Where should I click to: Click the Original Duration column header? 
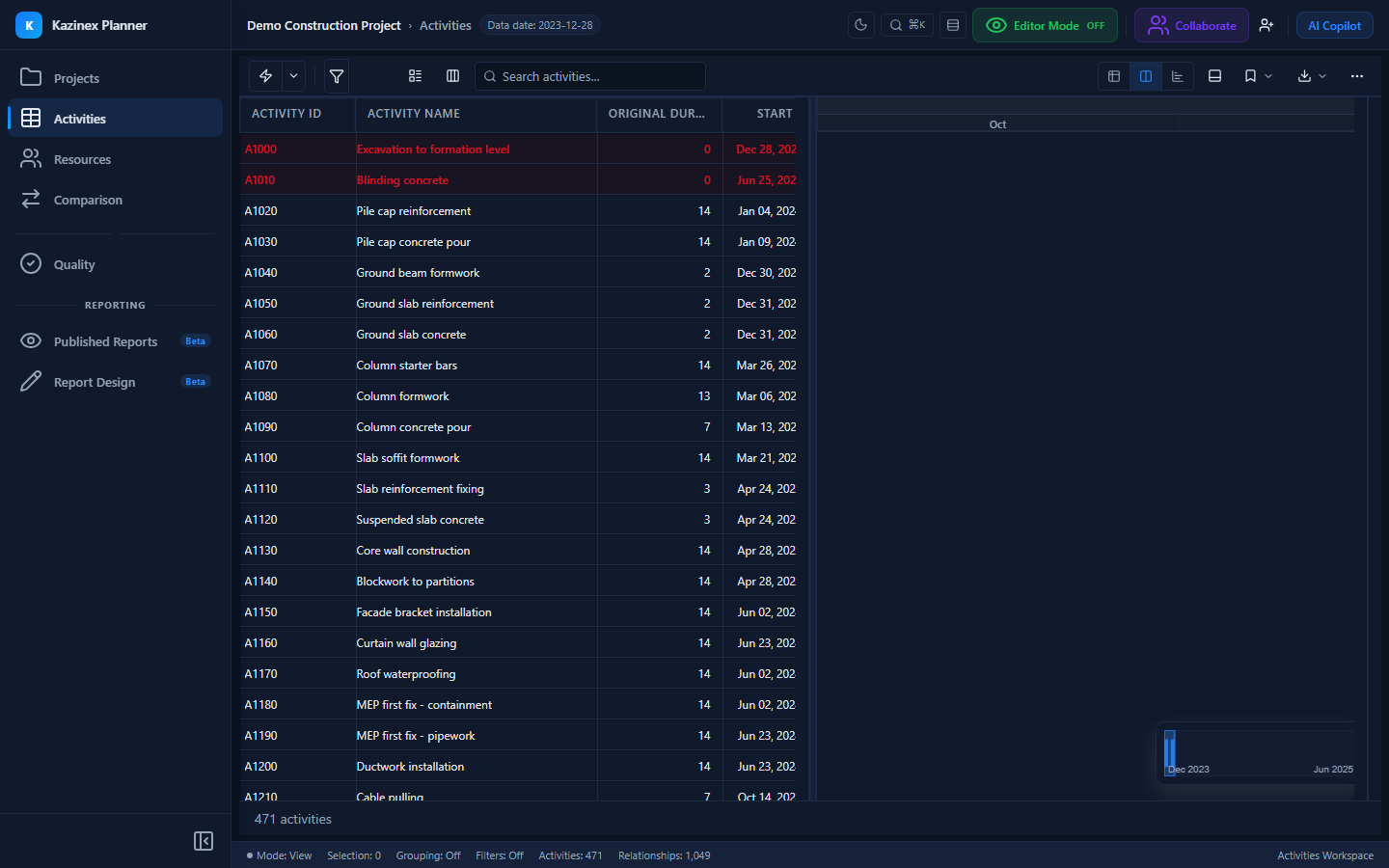click(x=659, y=114)
